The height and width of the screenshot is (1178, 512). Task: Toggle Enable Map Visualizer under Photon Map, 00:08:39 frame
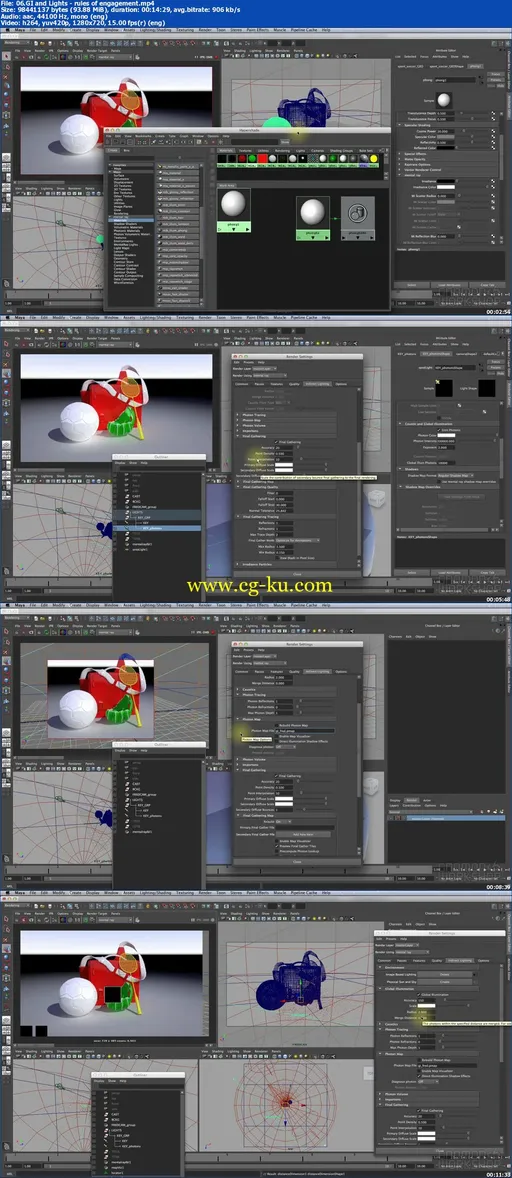(x=277, y=736)
